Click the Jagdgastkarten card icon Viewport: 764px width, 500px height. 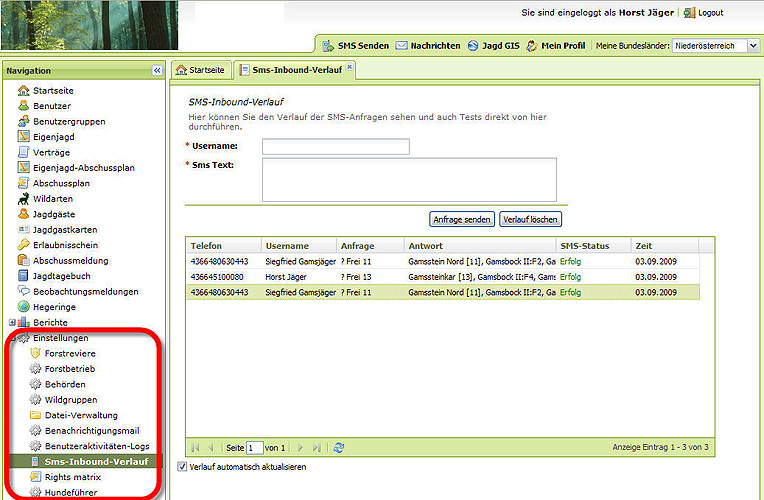[23, 230]
